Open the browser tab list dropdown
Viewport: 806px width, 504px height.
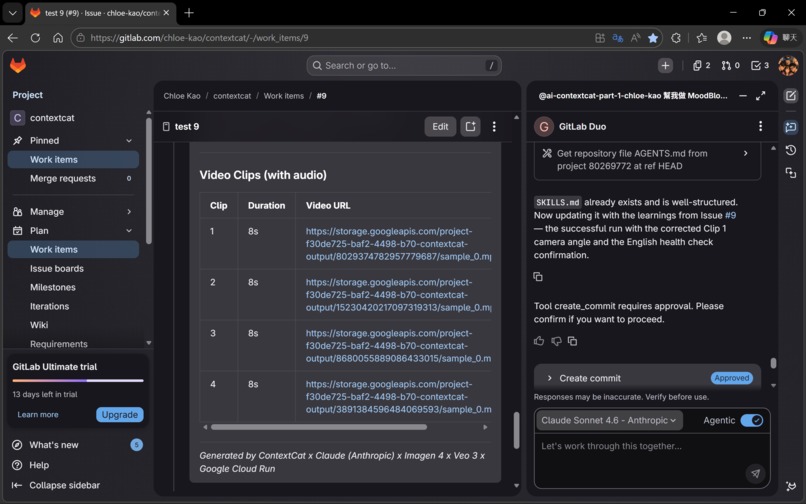coord(12,13)
